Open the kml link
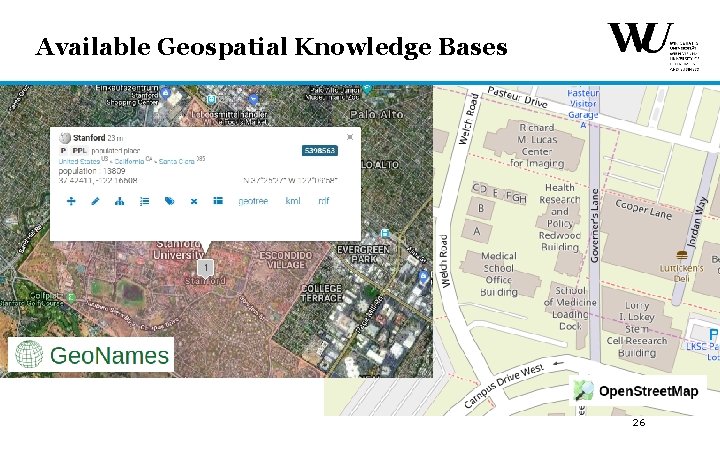 click(292, 201)
